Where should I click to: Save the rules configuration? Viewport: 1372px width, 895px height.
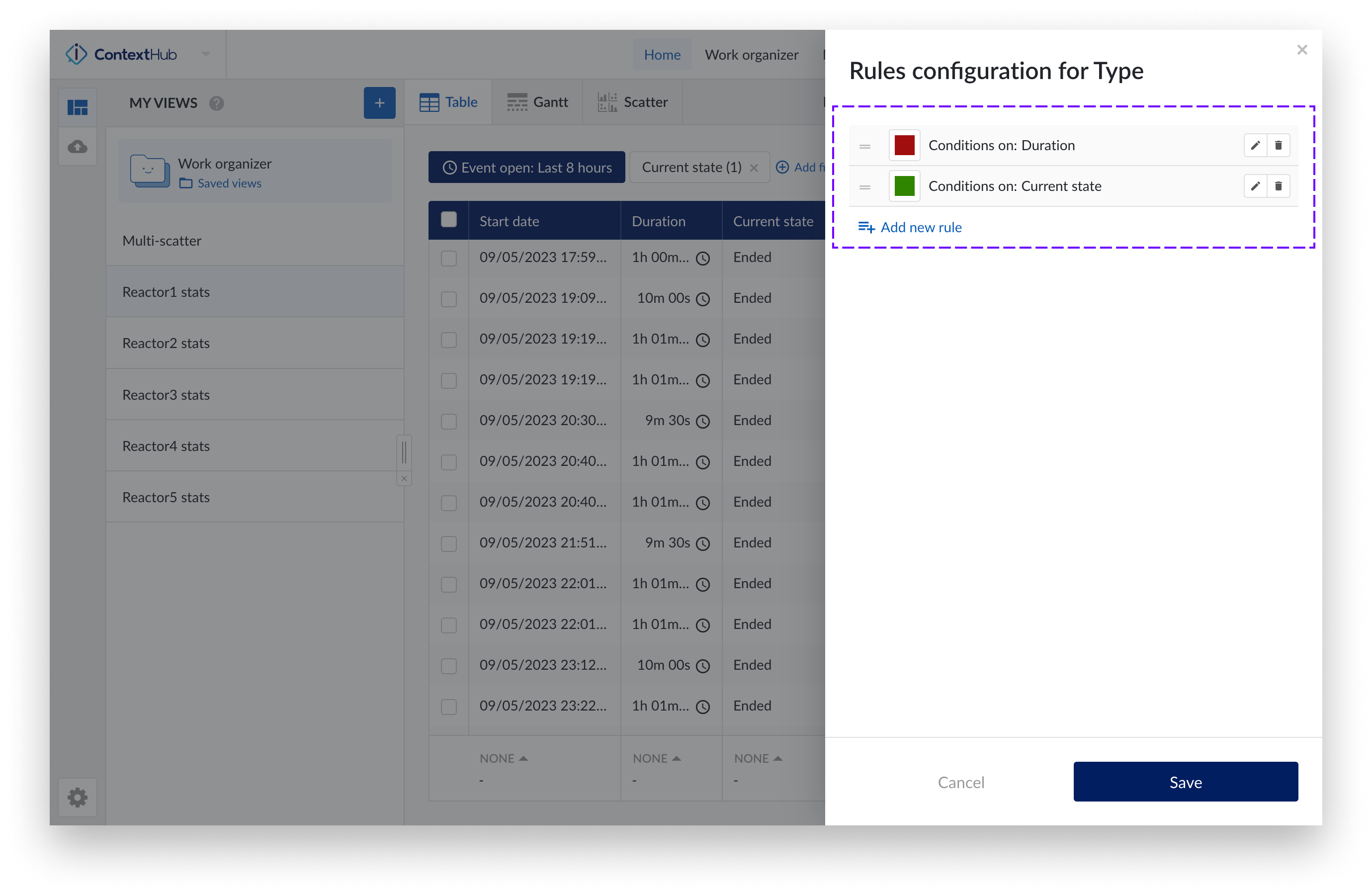click(1185, 782)
